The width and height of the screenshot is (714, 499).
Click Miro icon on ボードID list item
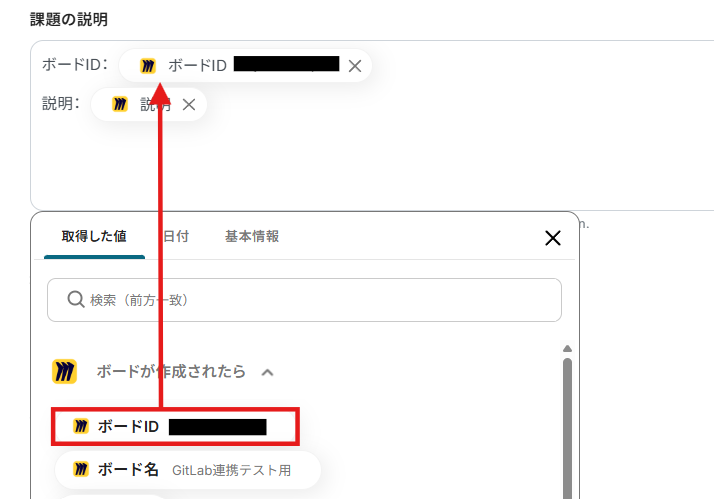point(81,426)
